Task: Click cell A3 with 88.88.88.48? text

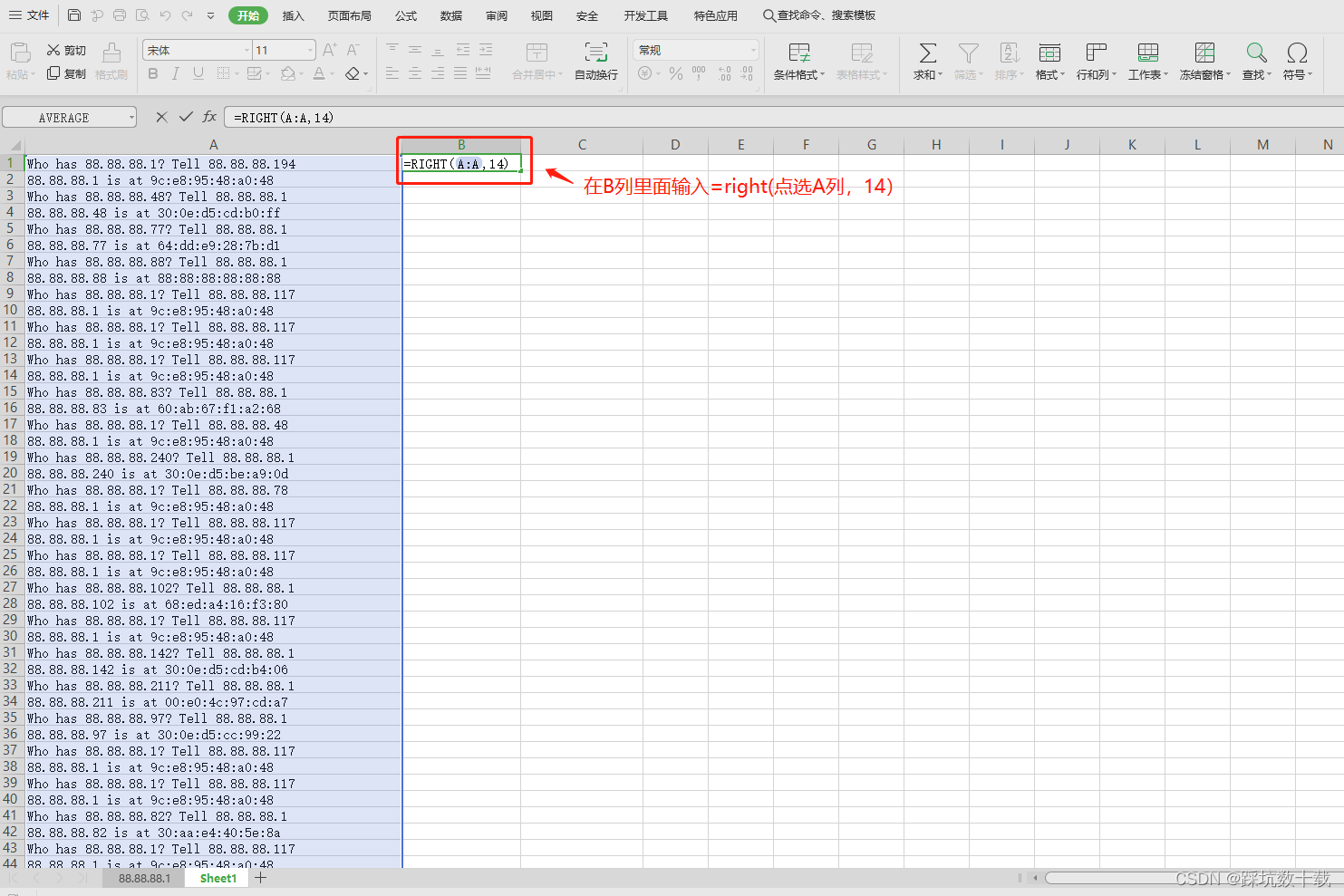Action: pos(213,197)
